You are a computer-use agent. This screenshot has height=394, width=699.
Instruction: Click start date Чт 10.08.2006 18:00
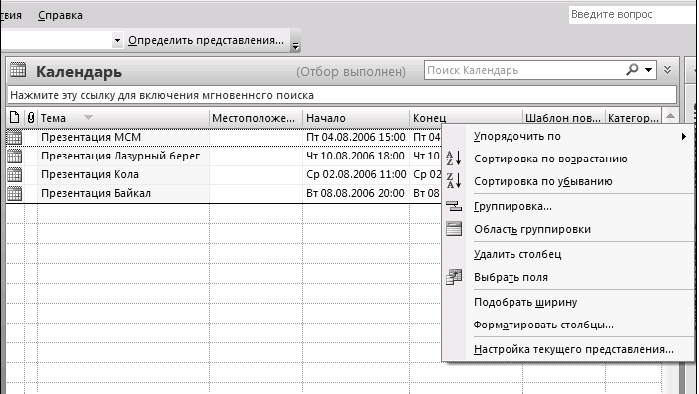pyautogui.click(x=355, y=156)
